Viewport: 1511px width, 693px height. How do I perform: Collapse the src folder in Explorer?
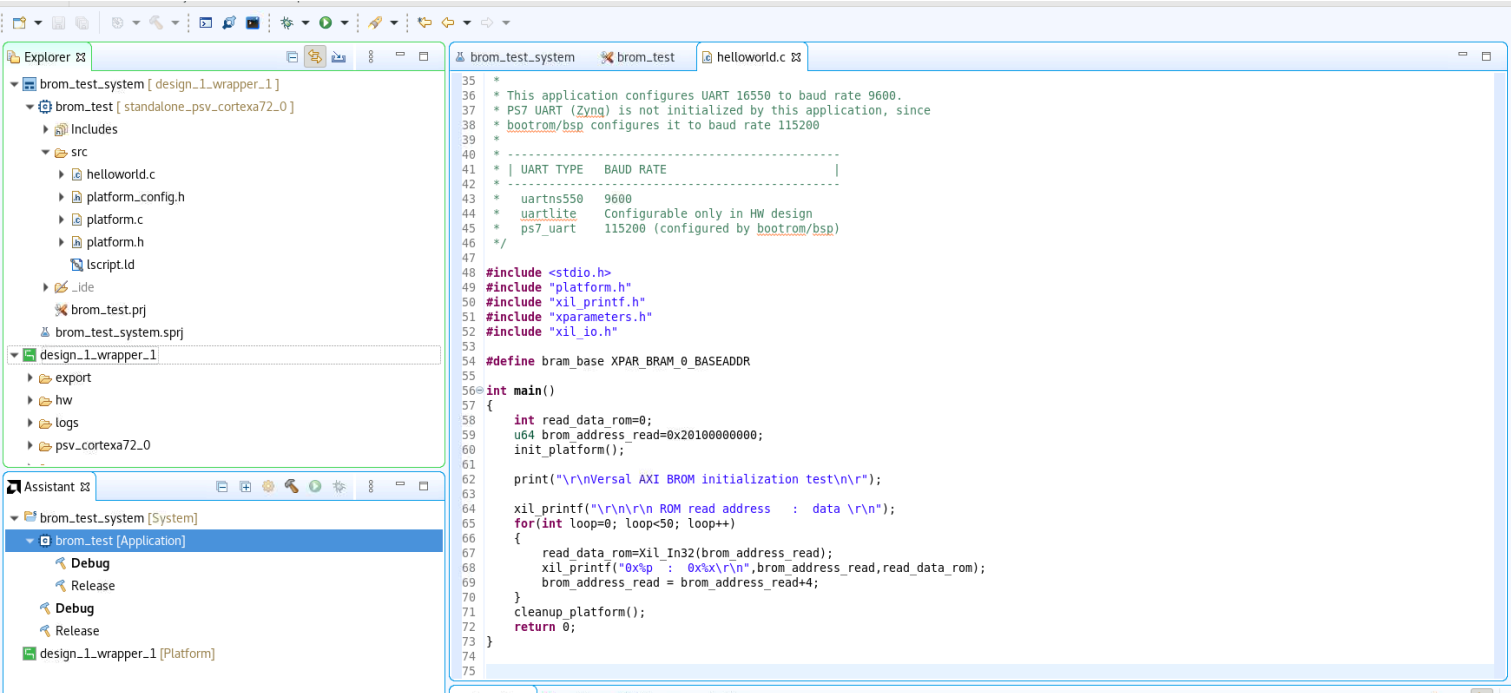[x=45, y=152]
